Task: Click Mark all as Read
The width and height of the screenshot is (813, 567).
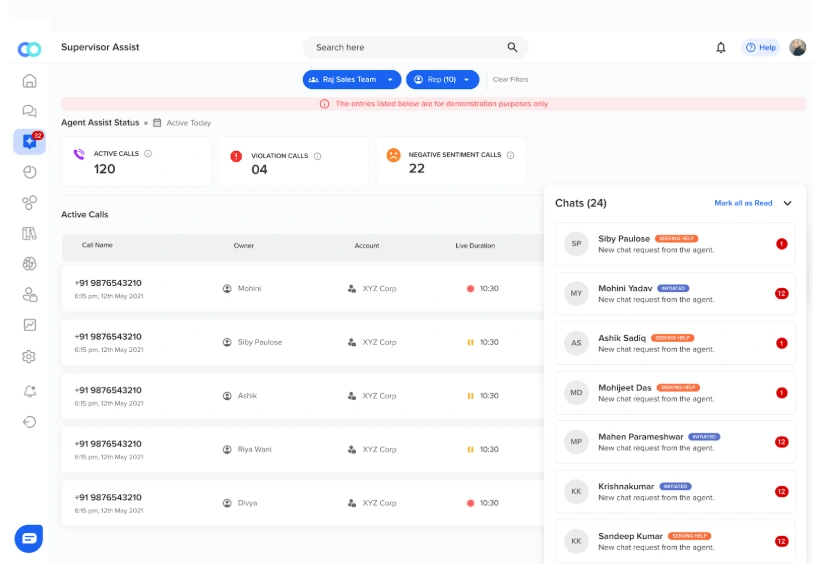Action: [743, 203]
